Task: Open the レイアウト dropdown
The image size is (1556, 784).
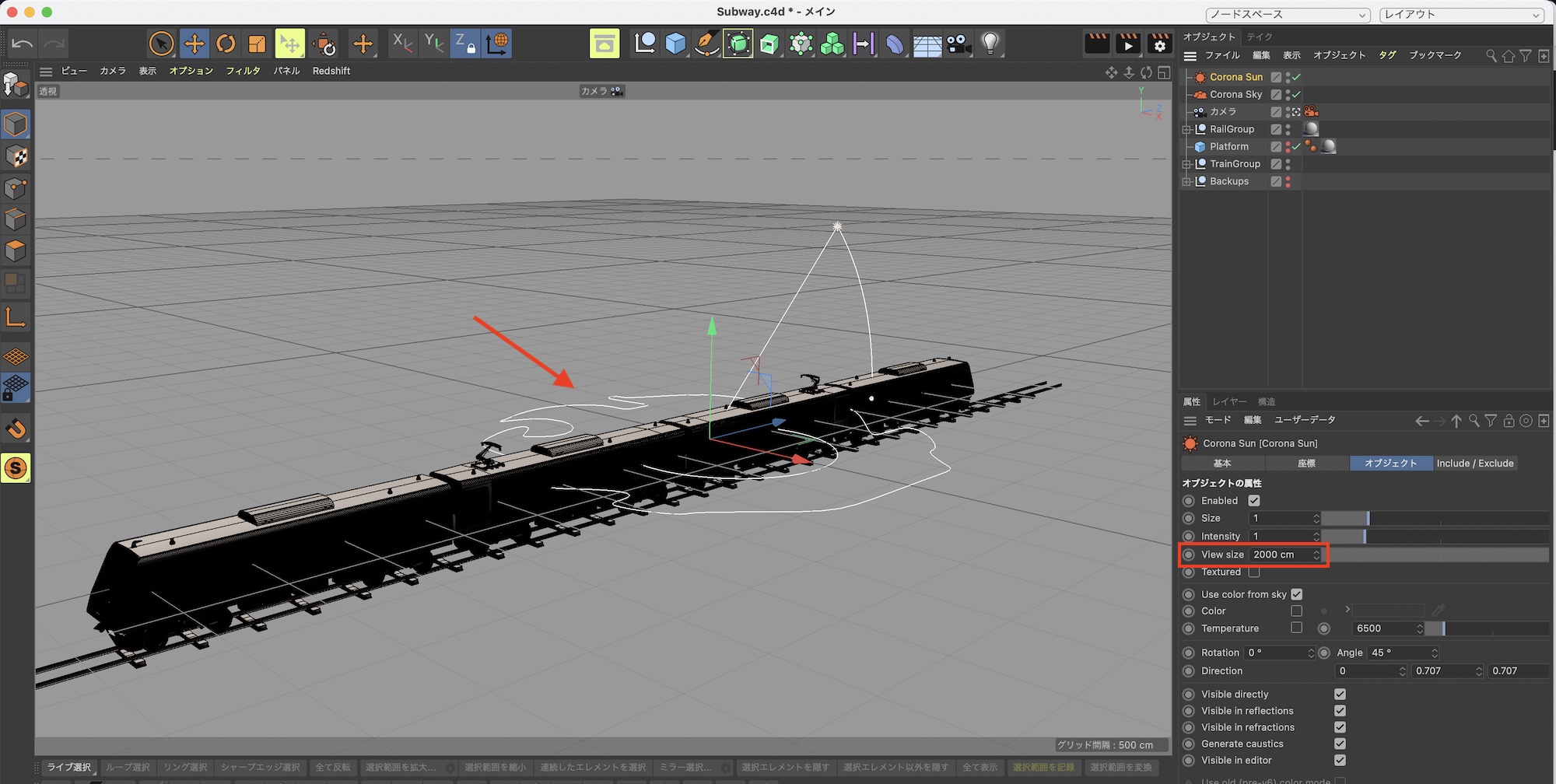Action: tap(1461, 15)
